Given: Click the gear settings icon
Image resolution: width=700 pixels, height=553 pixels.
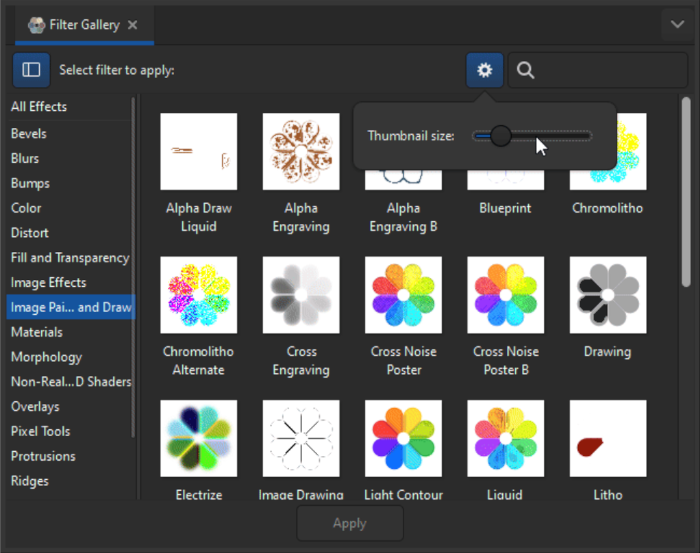Looking at the screenshot, I should [x=485, y=70].
